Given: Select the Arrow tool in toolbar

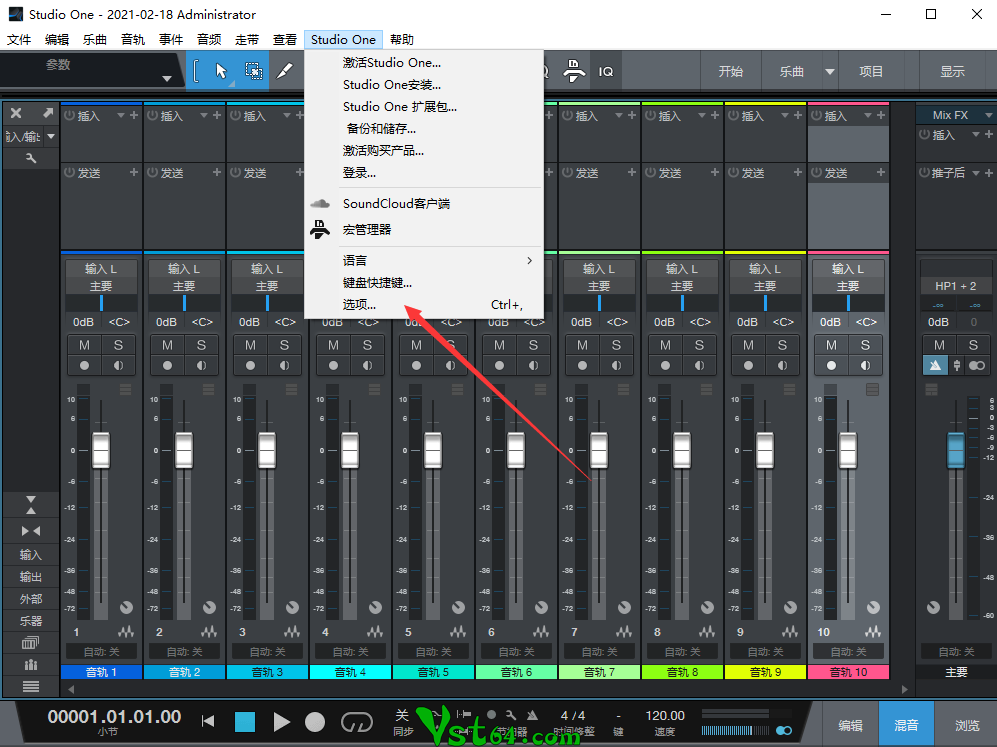Looking at the screenshot, I should tap(221, 71).
